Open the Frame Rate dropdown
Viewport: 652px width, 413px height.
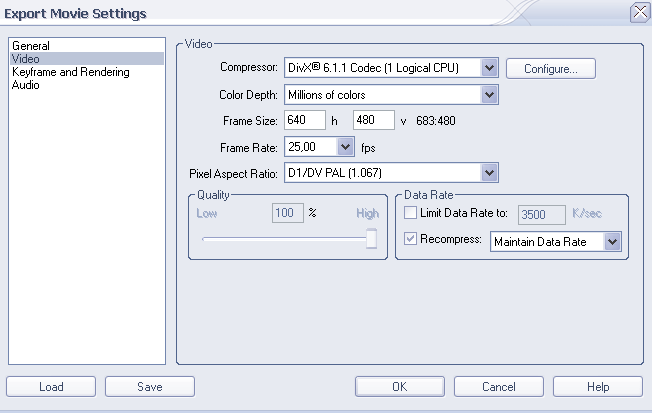click(x=319, y=147)
